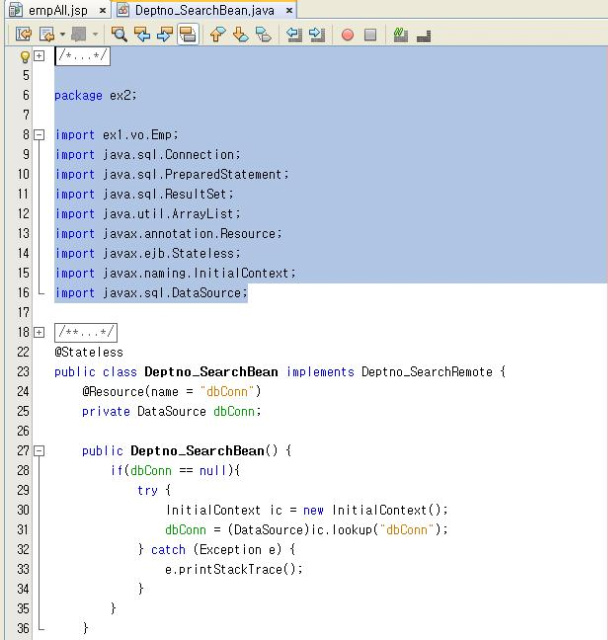Find next occurrence with right arrow icon
The width and height of the screenshot is (608, 640).
point(165,35)
